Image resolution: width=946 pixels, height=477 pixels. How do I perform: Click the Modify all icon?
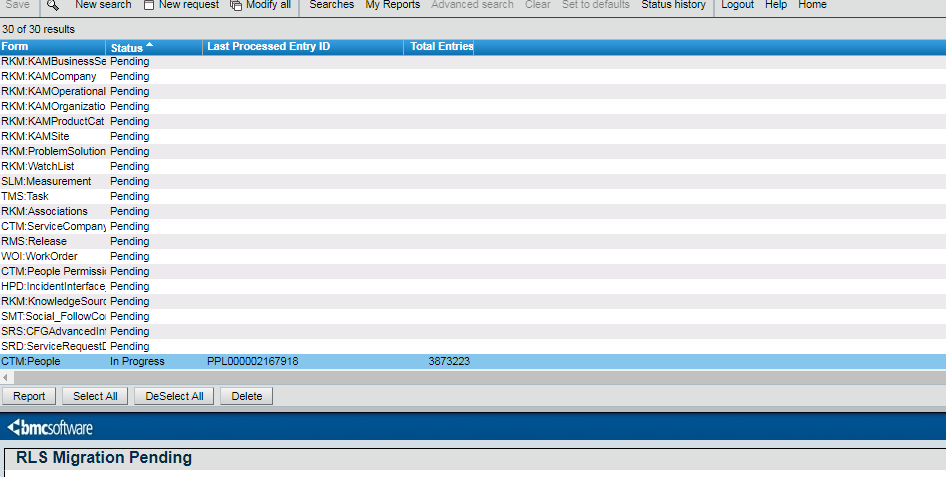click(236, 5)
